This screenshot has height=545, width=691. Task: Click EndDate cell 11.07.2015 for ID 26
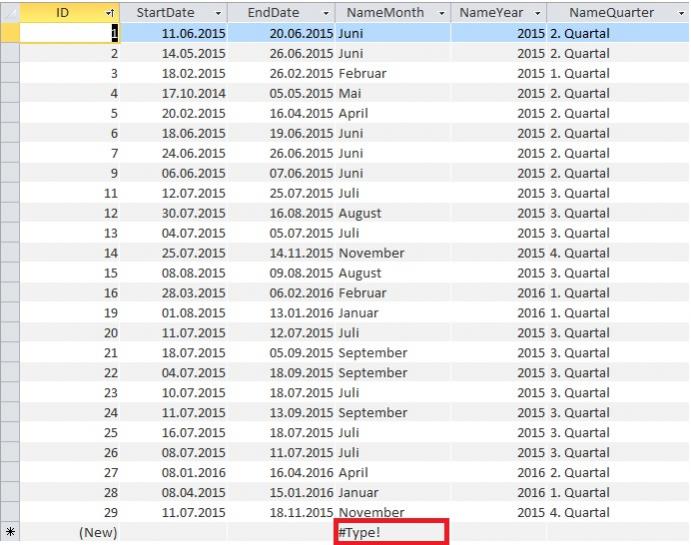point(282,452)
